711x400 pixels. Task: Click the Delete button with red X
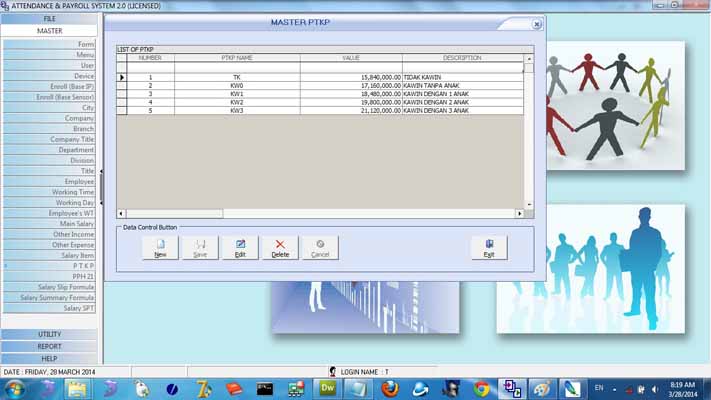[280, 248]
